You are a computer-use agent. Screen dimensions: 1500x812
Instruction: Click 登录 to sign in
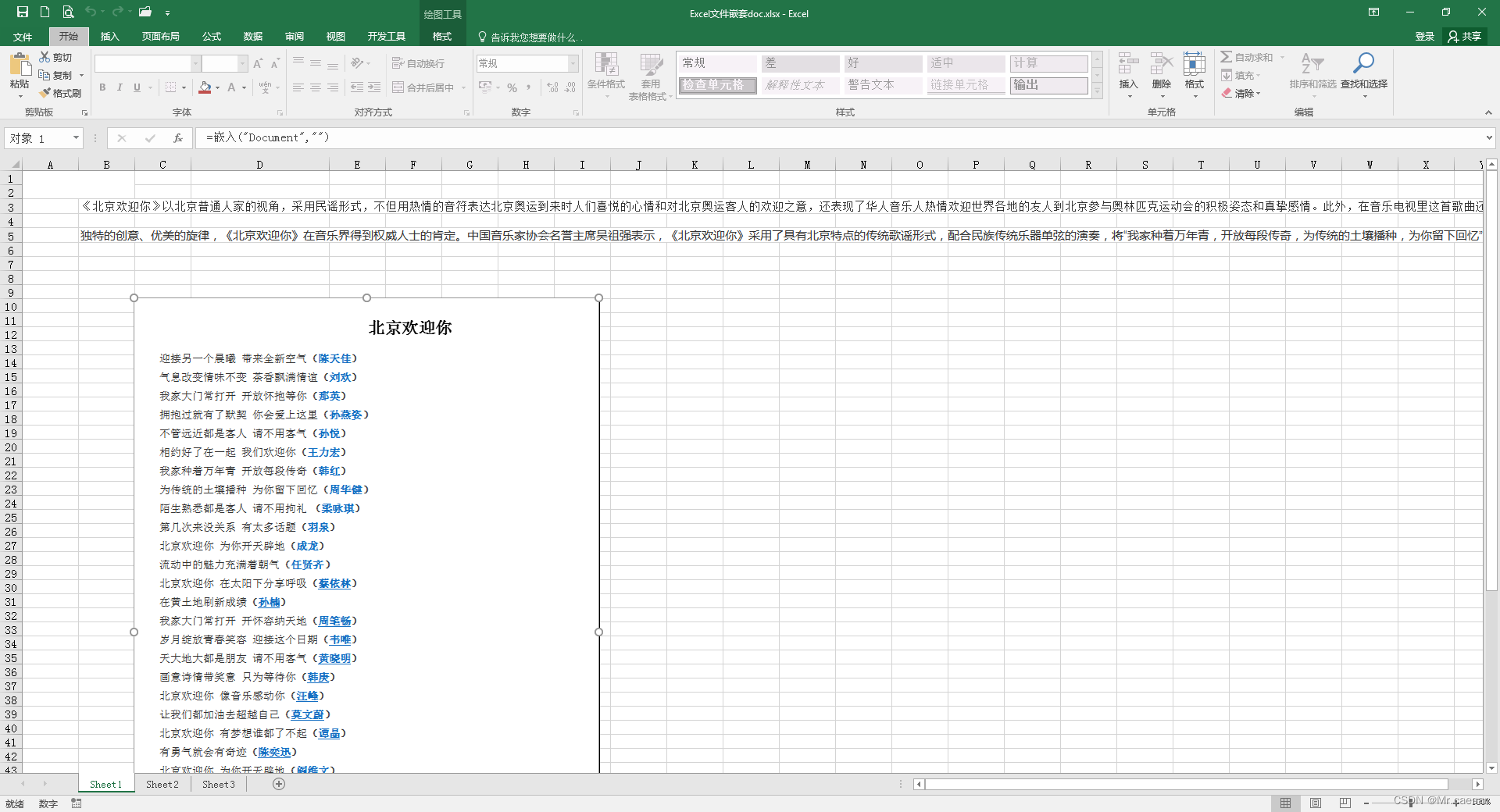click(1425, 37)
